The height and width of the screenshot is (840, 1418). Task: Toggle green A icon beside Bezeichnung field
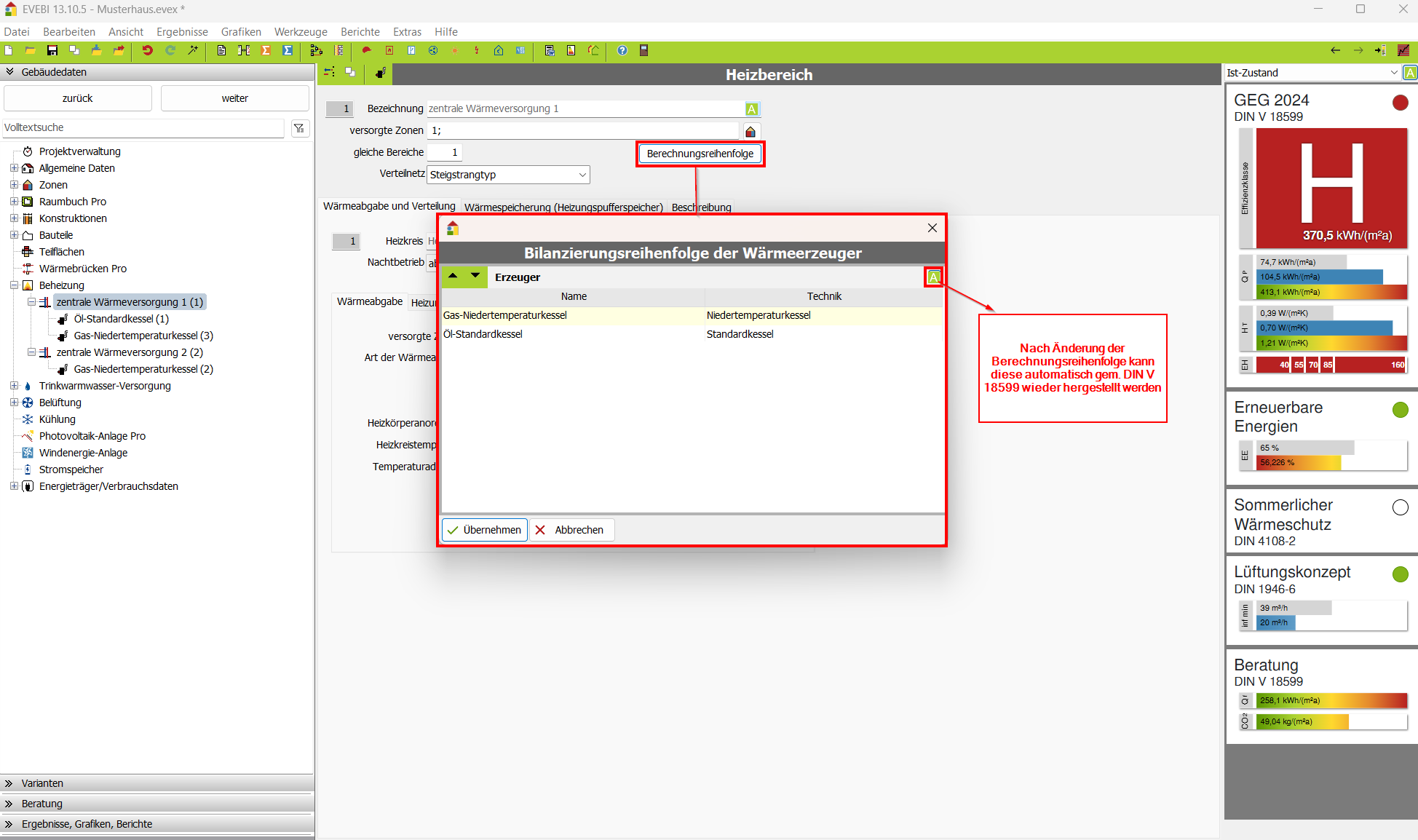point(752,109)
